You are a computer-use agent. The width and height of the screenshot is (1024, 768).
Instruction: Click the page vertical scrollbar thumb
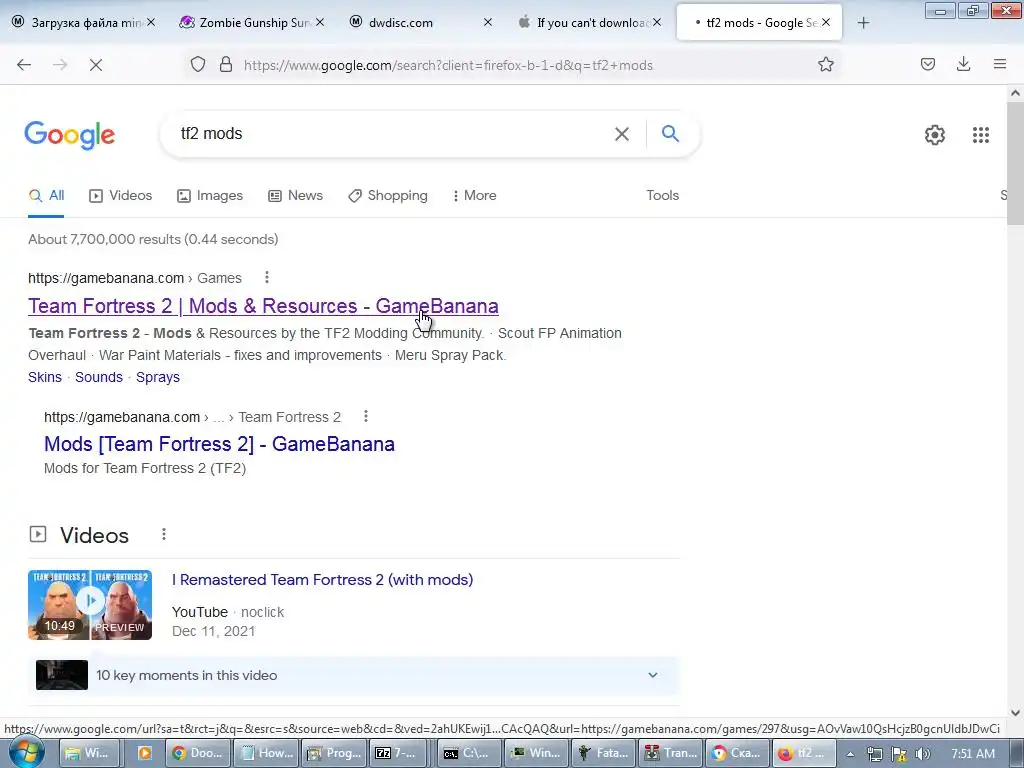click(x=1015, y=162)
